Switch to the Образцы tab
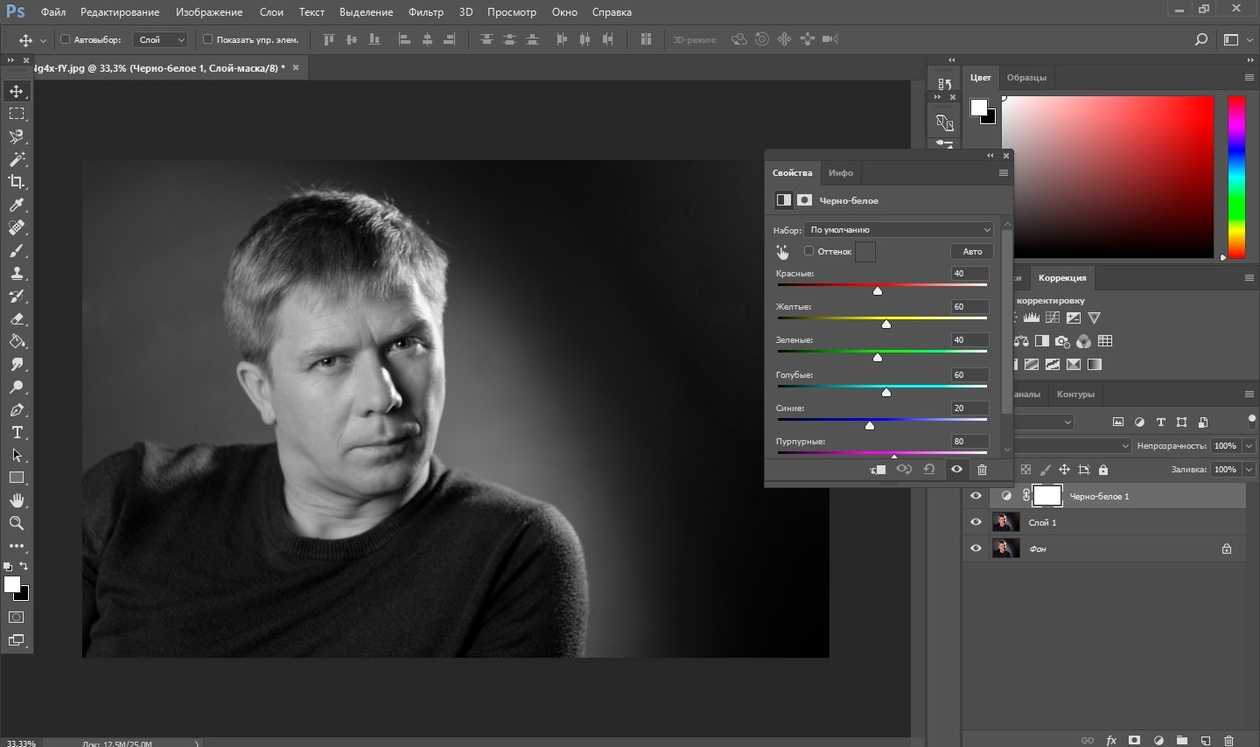This screenshot has height=747, width=1260. 1027,78
